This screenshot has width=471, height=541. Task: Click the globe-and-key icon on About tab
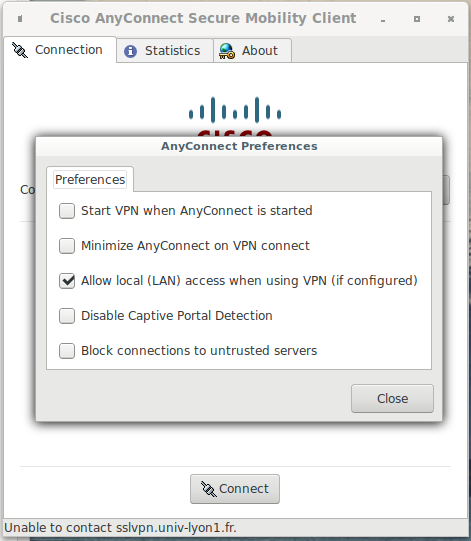[x=227, y=51]
